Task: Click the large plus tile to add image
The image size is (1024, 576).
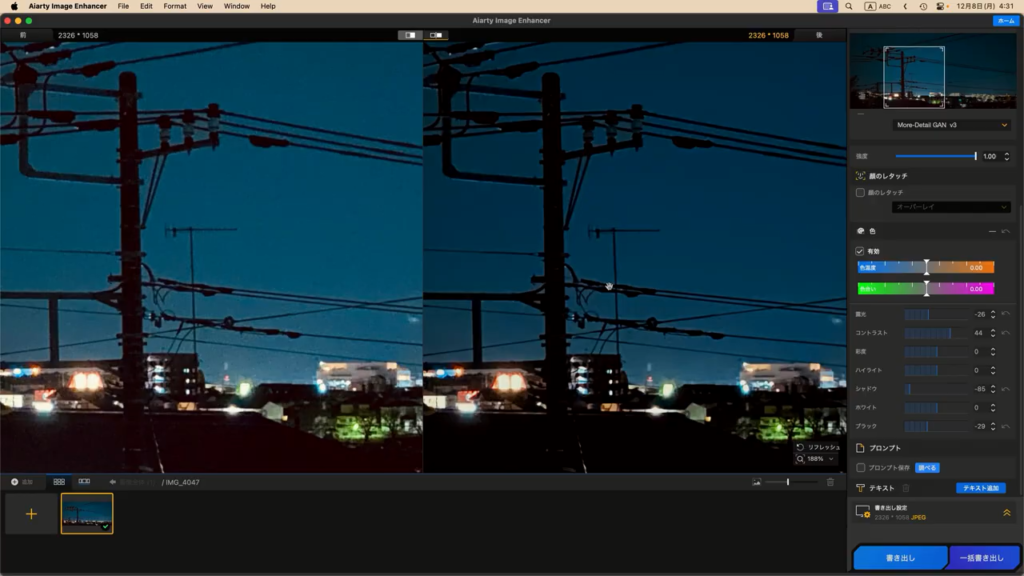Action: click(x=31, y=513)
